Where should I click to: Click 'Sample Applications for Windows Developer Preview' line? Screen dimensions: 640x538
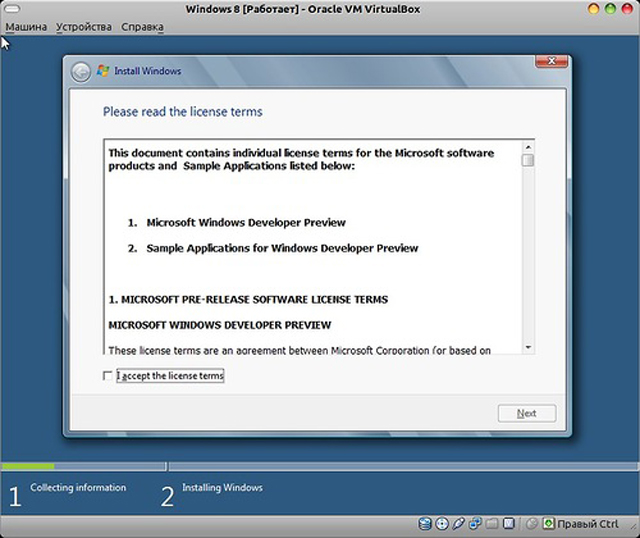(282, 248)
